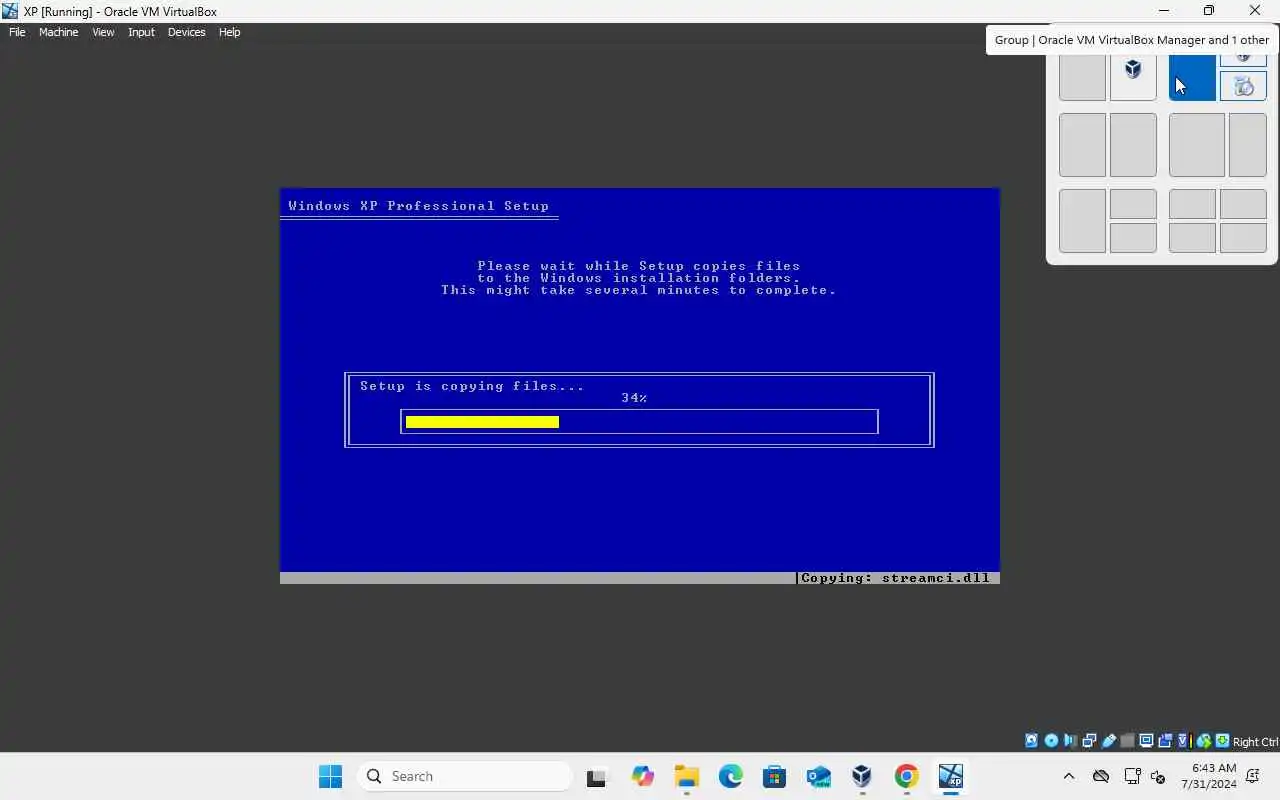Click the Windows XP Professional Setup heading
Screen dimensions: 1280x800
click(418, 206)
